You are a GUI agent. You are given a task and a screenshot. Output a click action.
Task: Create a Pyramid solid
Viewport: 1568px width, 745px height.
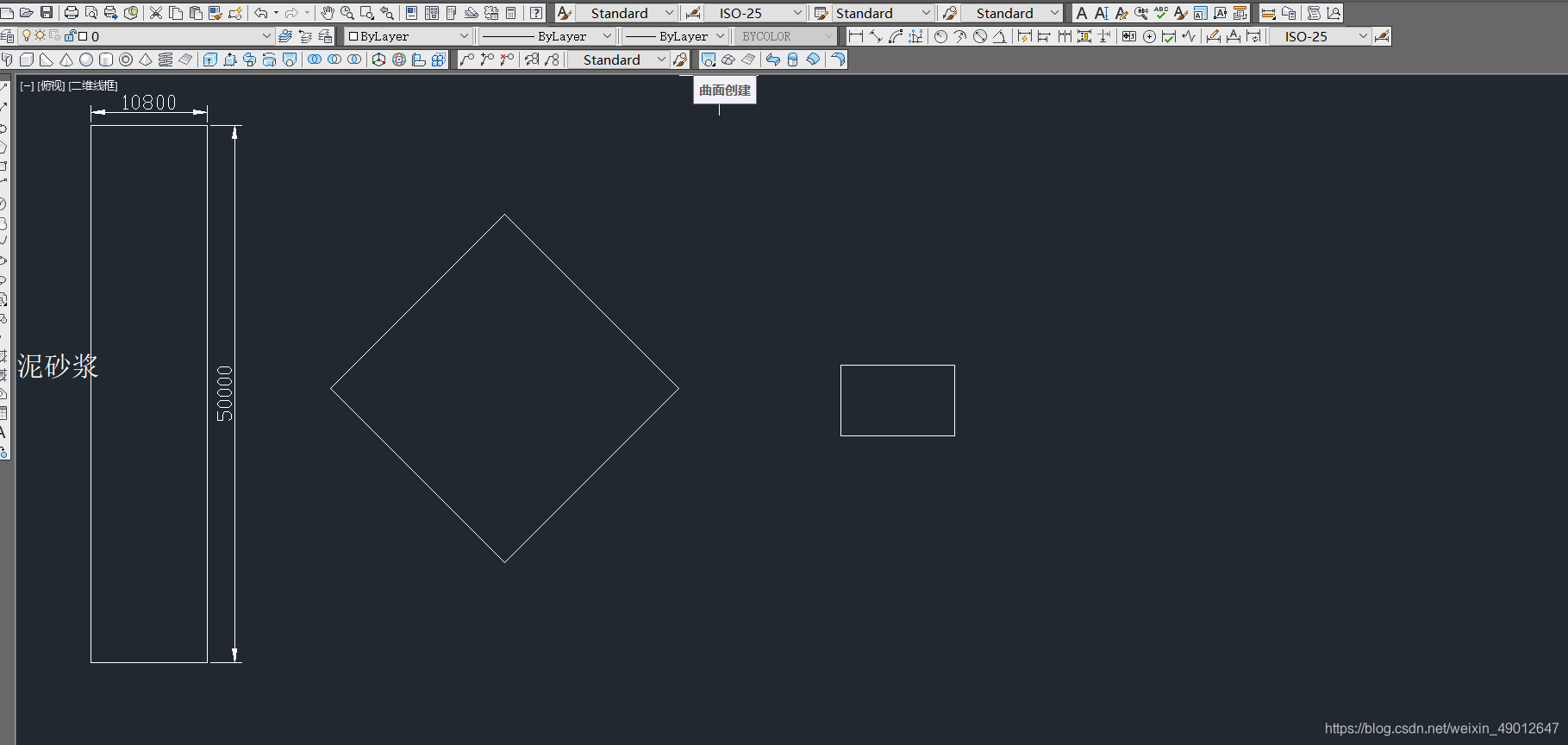[x=146, y=59]
